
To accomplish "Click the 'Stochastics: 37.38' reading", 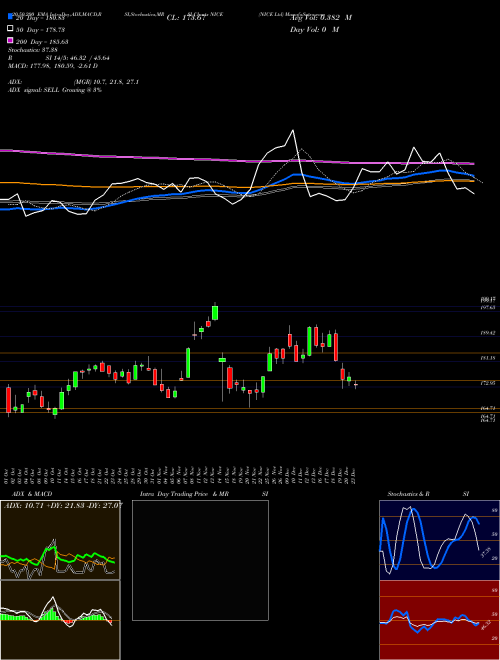I will pyautogui.click(x=33, y=50).
